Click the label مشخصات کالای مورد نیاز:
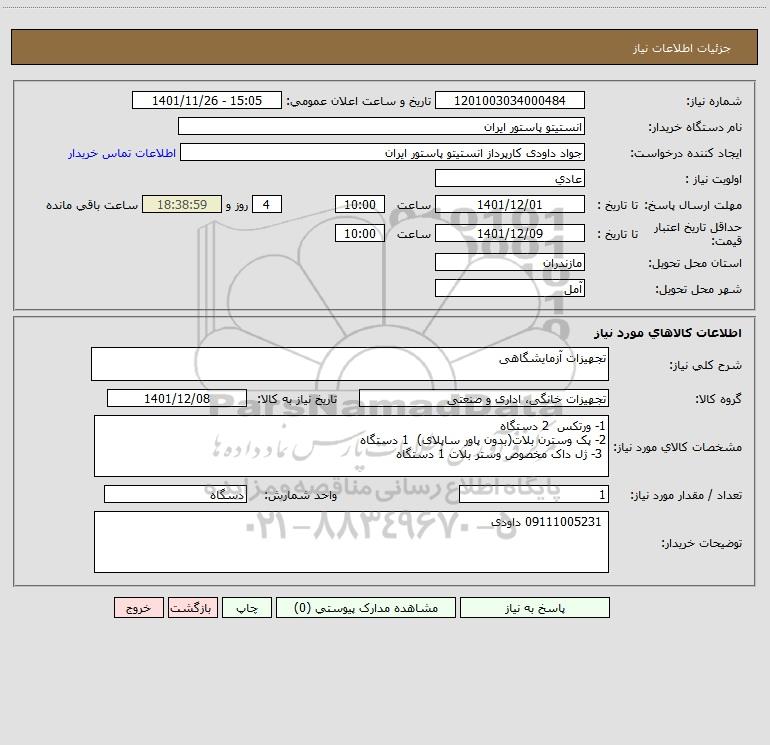Screen dimensions: 770x745 (678, 447)
